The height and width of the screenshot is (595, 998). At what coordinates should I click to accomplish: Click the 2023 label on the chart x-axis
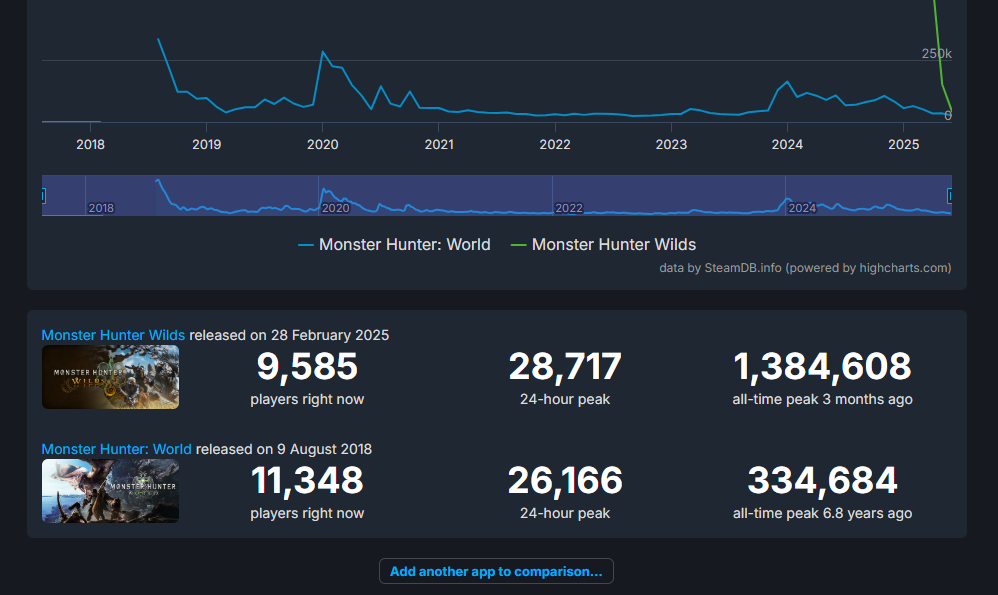(671, 144)
